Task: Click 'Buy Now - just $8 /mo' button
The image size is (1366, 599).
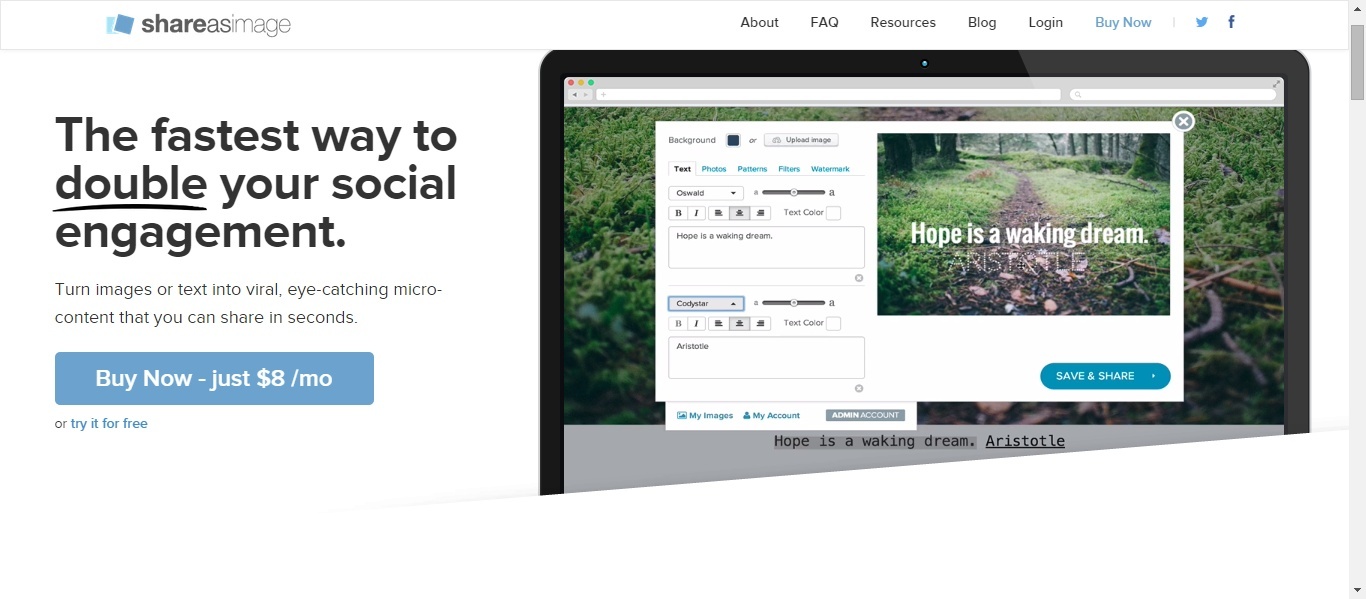Action: (214, 378)
